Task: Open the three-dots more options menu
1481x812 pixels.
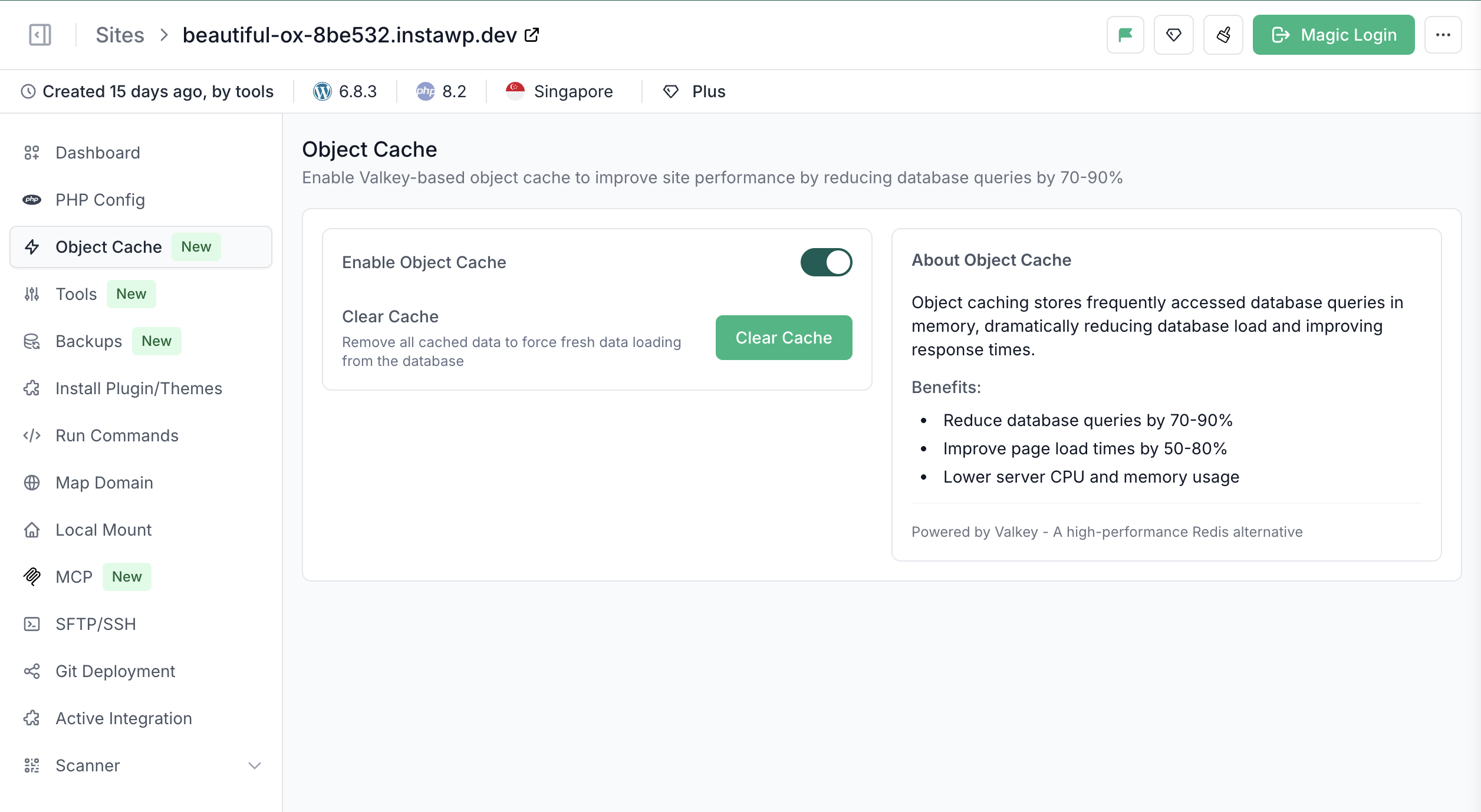Action: pos(1443,35)
